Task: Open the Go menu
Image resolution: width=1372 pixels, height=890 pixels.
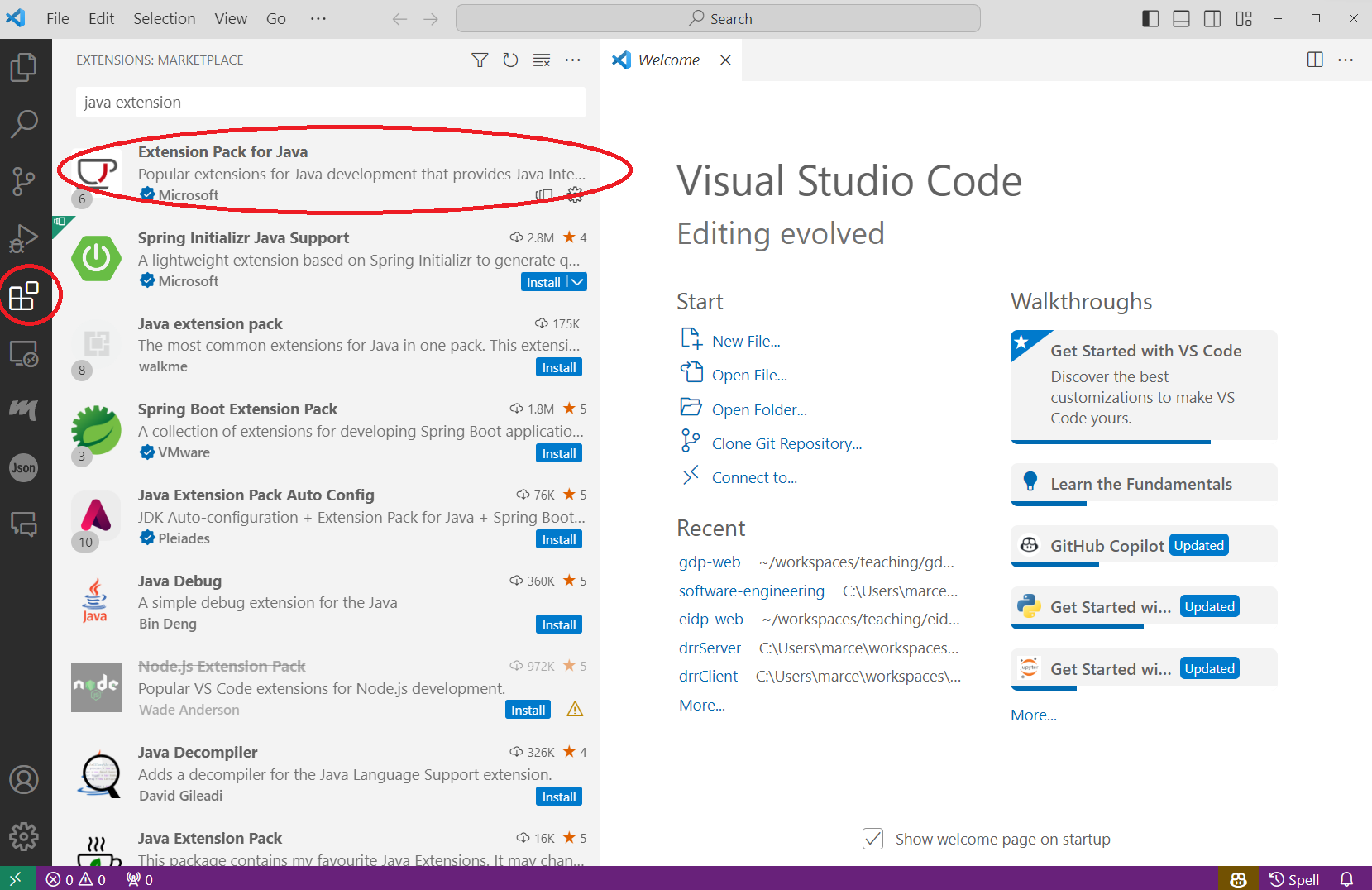Action: pos(276,18)
